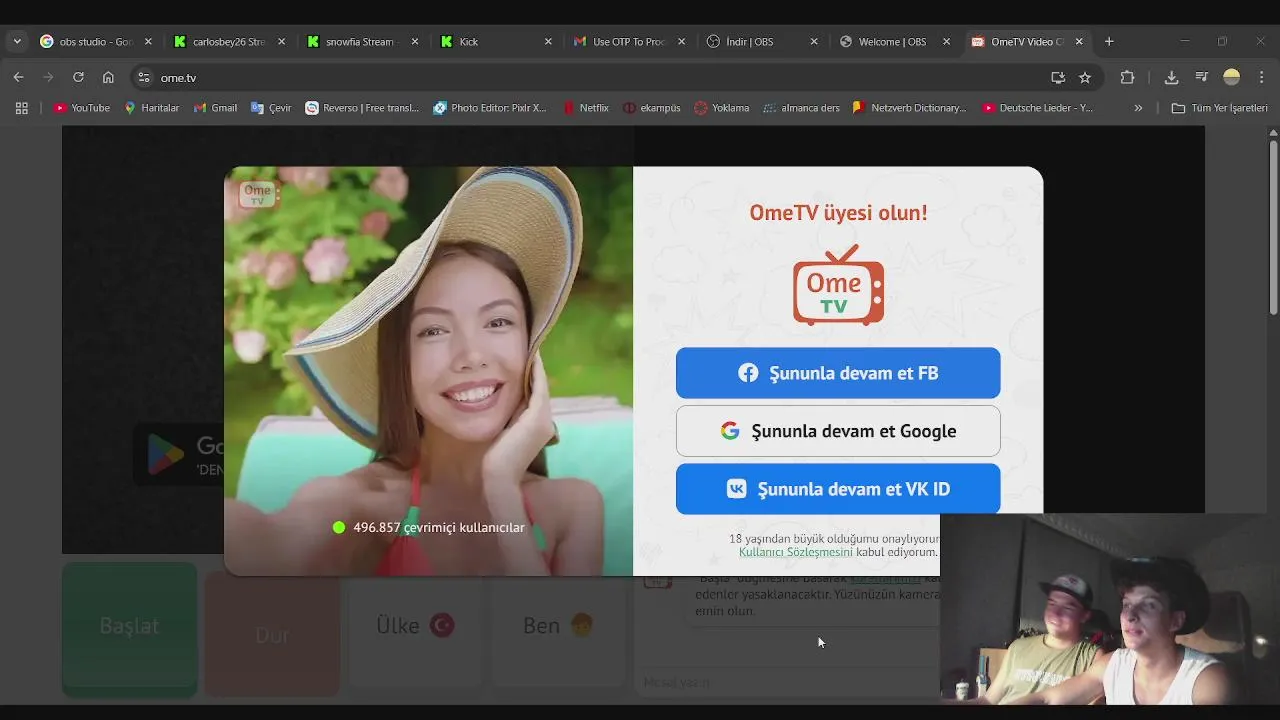Open the Netzverb Dictionary bookmark
The width and height of the screenshot is (1280, 720).
click(909, 108)
